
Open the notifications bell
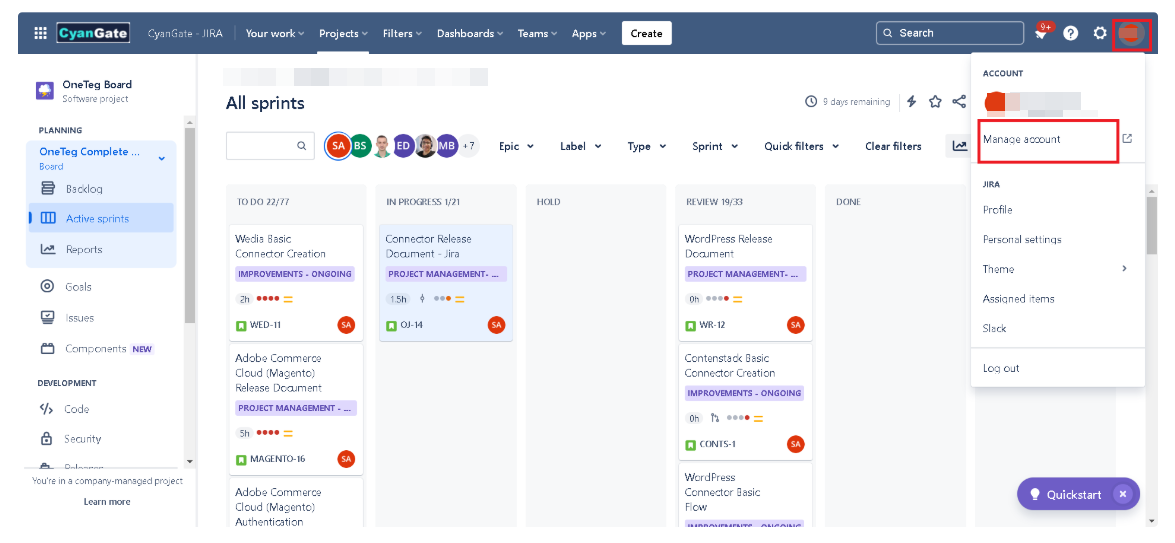[x=1041, y=34]
